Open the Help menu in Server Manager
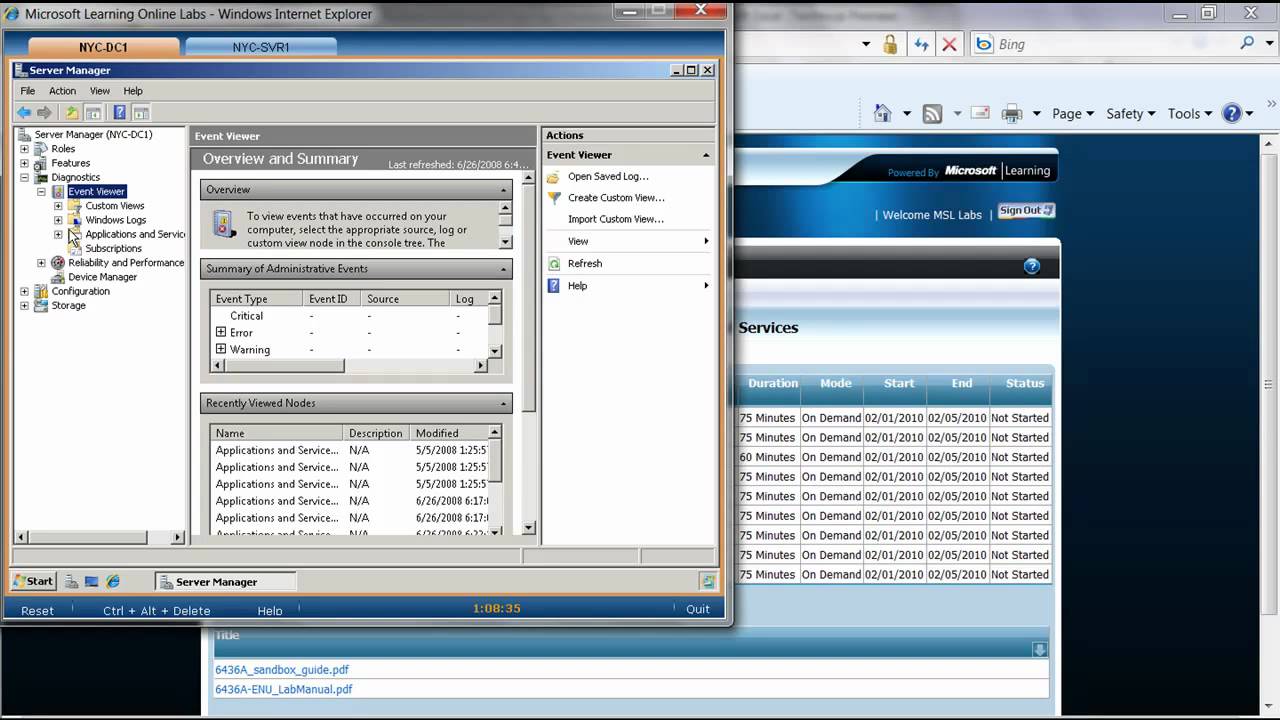 tap(133, 91)
